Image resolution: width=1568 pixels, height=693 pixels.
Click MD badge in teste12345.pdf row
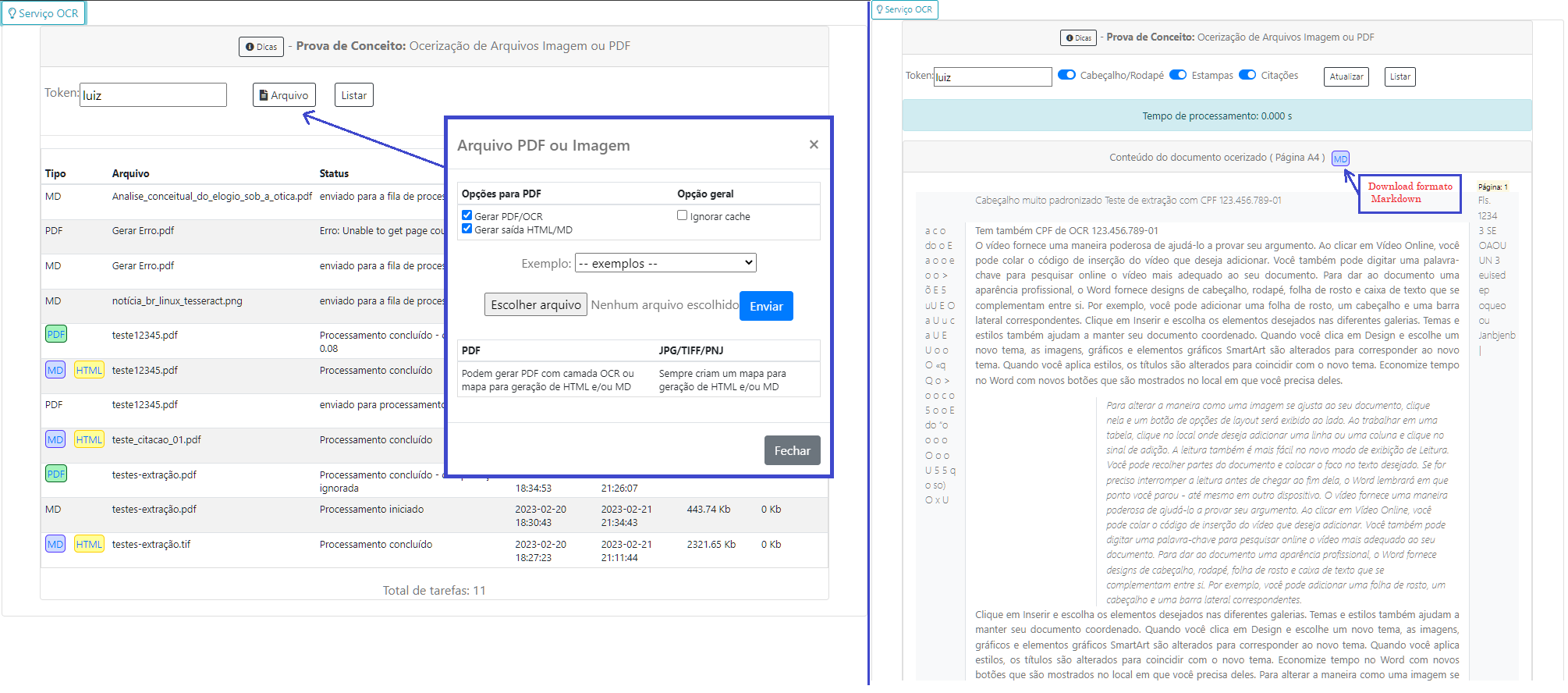55,370
